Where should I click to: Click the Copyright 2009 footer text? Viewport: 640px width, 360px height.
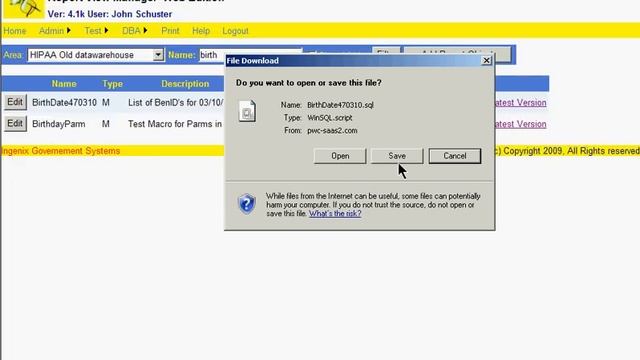coord(567,151)
